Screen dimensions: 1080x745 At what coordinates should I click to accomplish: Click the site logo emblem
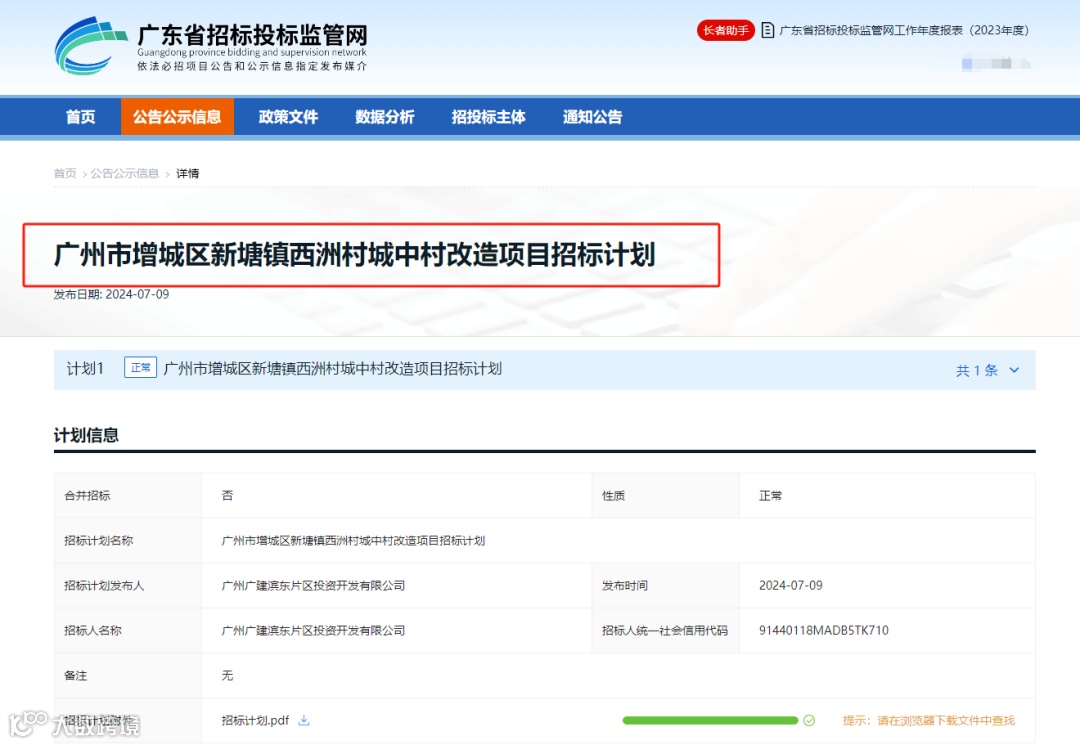click(x=91, y=46)
